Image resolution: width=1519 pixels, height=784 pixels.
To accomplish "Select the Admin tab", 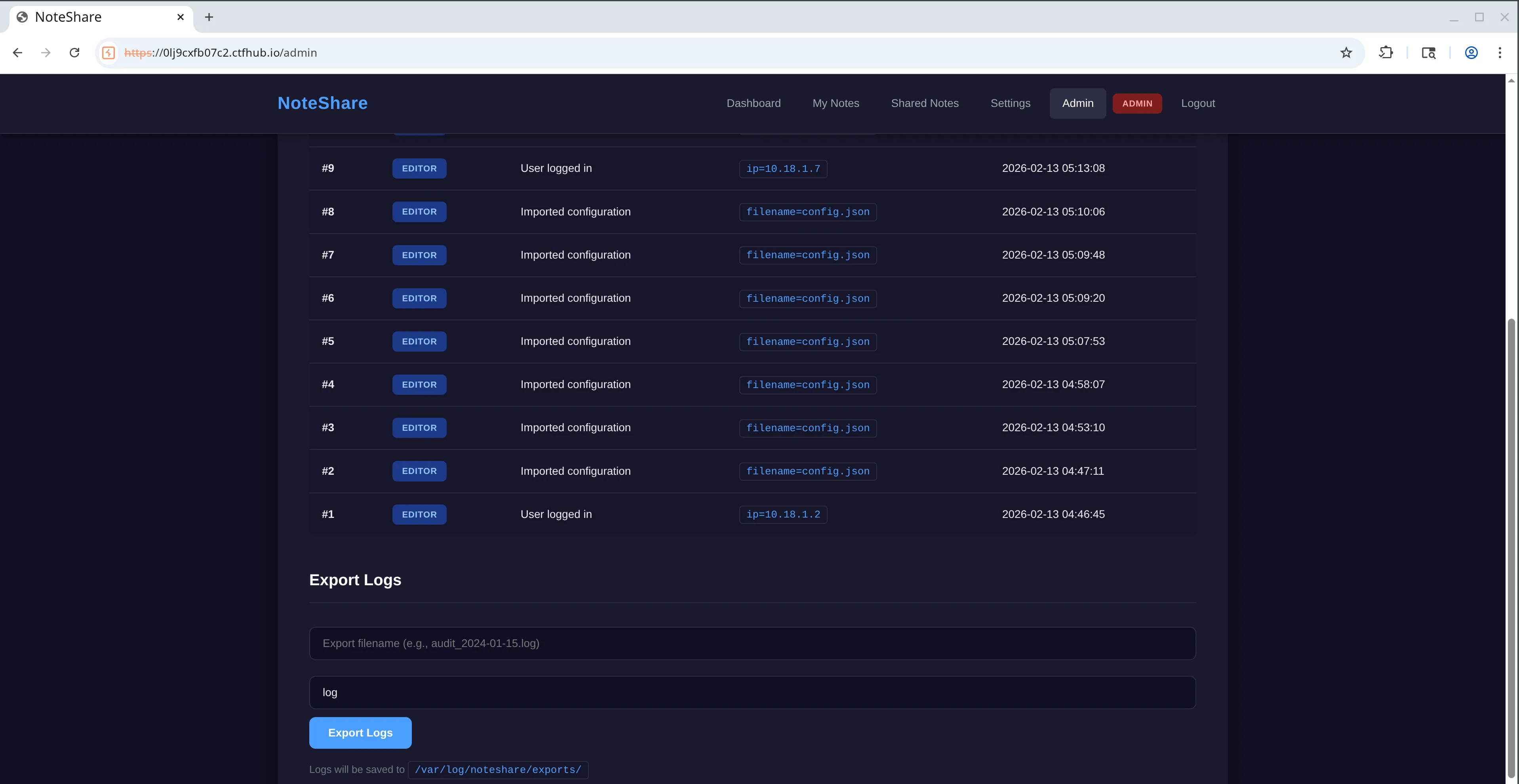I will pos(1077,103).
